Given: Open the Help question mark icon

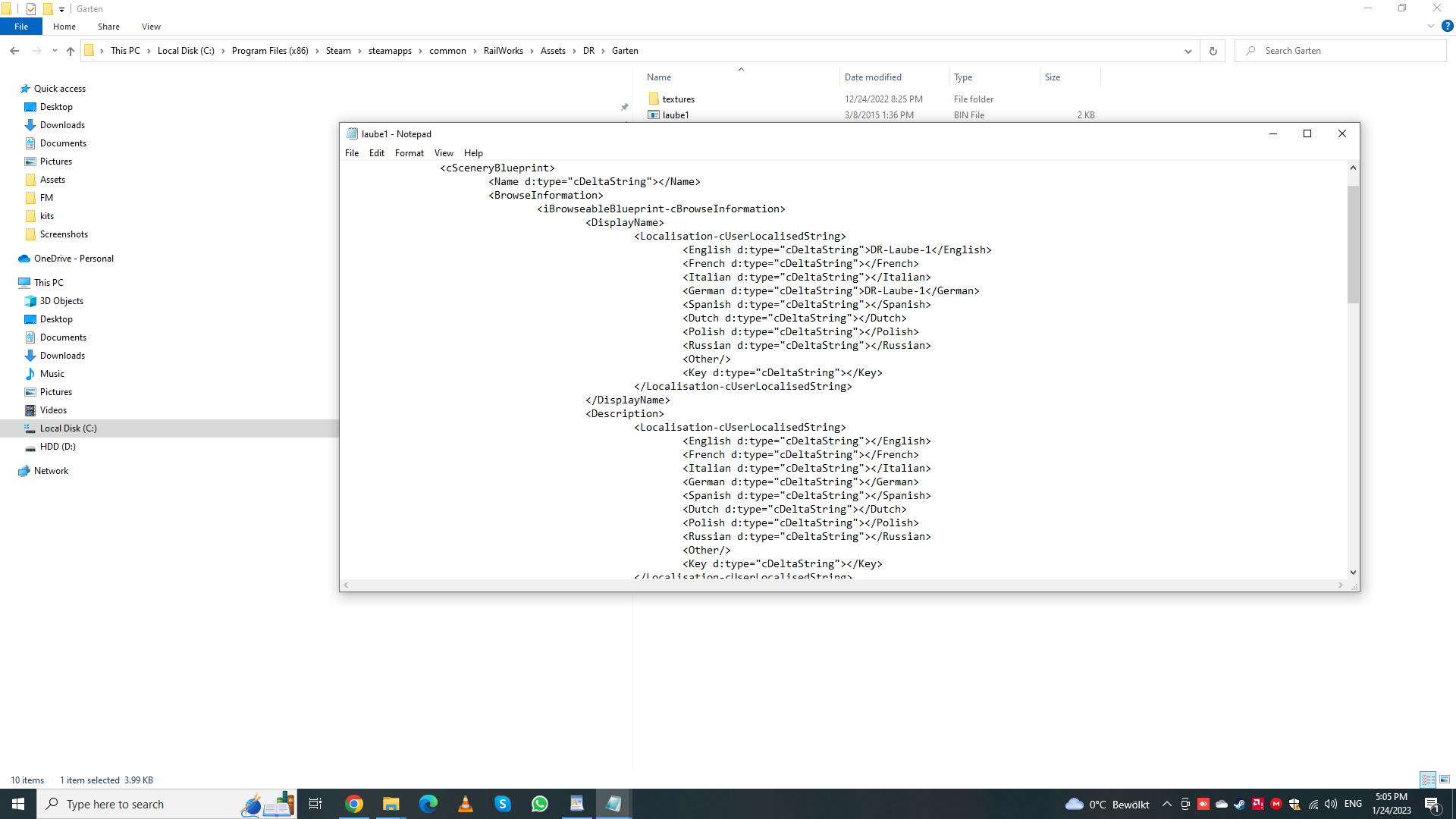Looking at the screenshot, I should [x=1447, y=26].
